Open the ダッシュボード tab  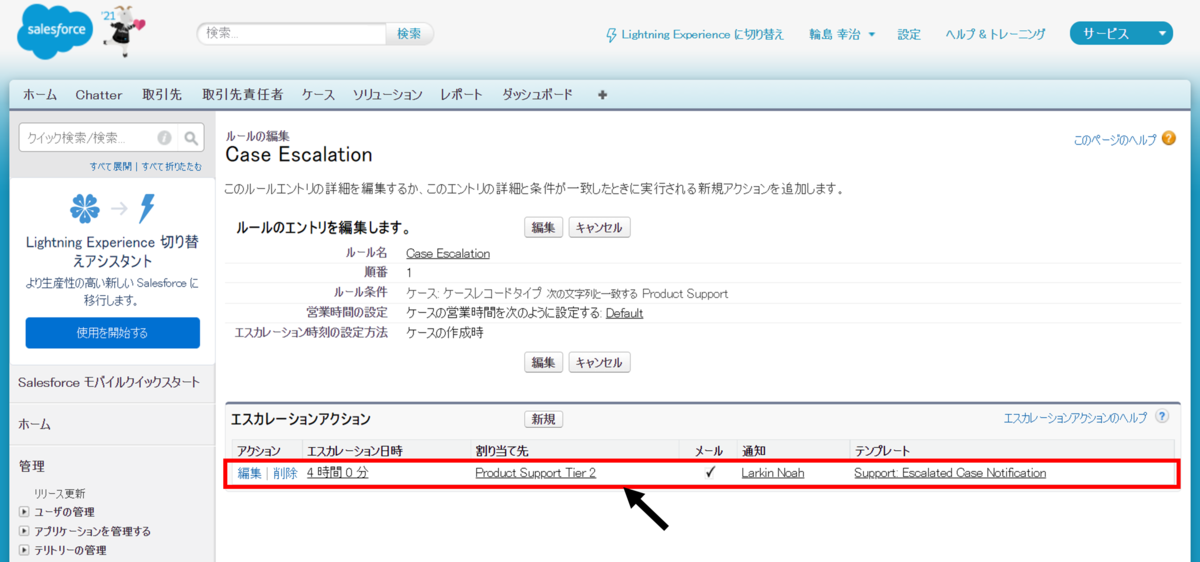538,95
